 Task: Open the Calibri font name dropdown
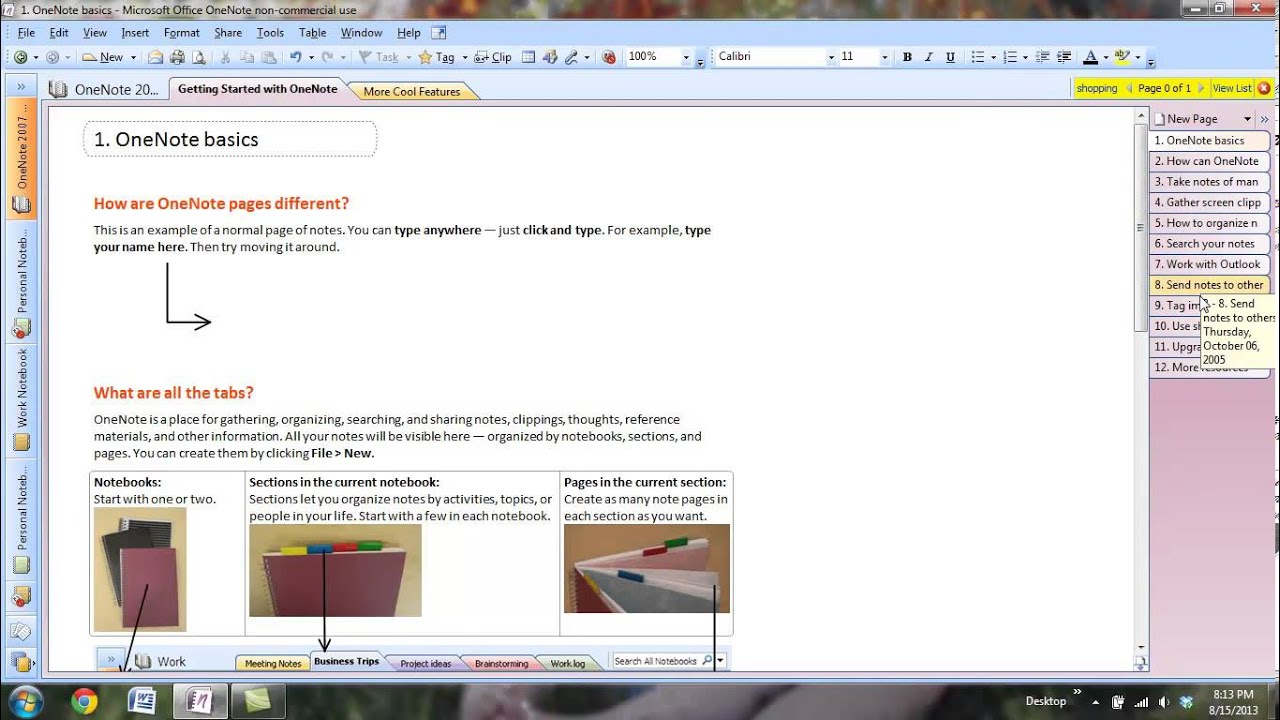(830, 57)
